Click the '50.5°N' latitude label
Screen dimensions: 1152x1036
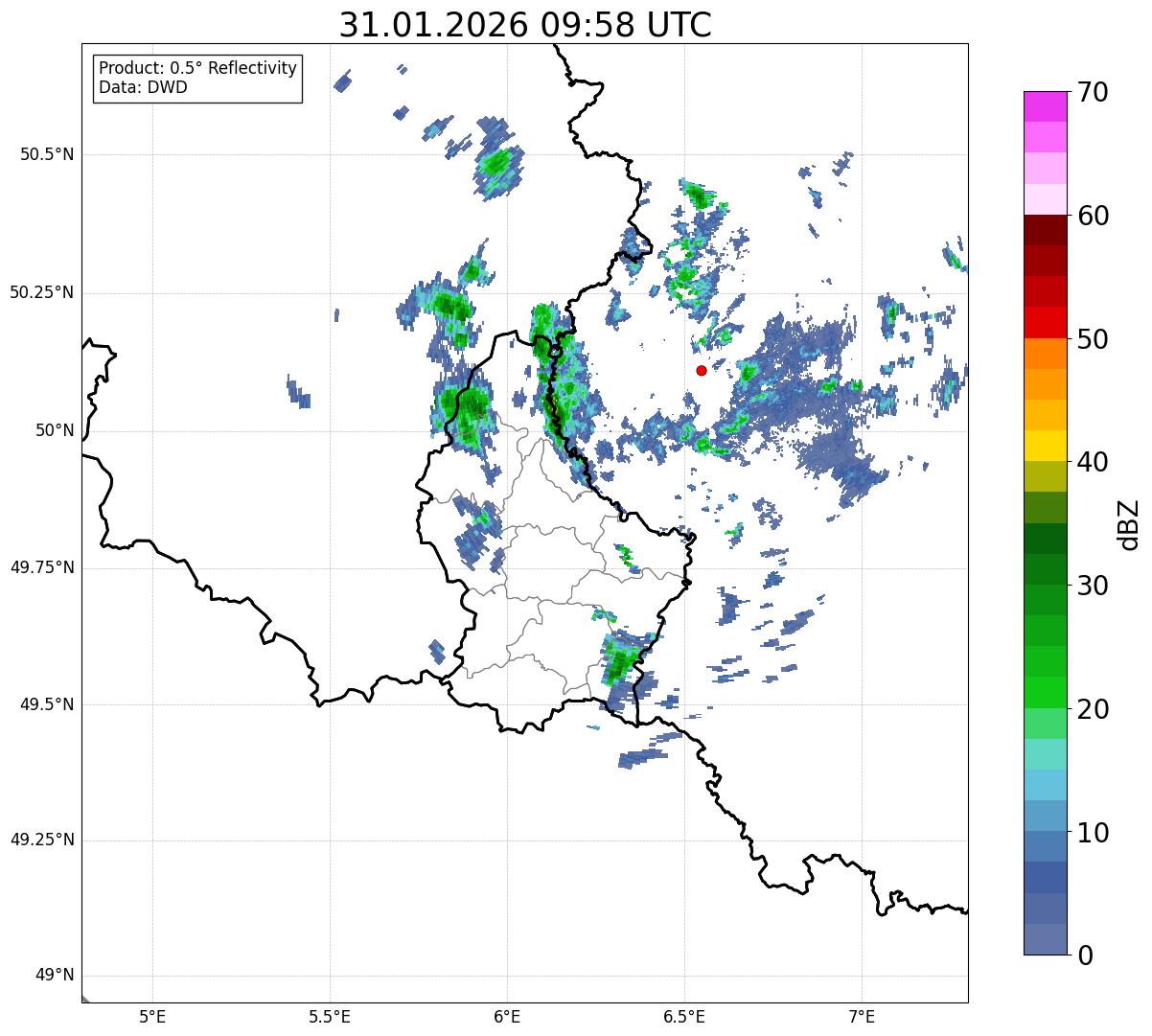48,154
